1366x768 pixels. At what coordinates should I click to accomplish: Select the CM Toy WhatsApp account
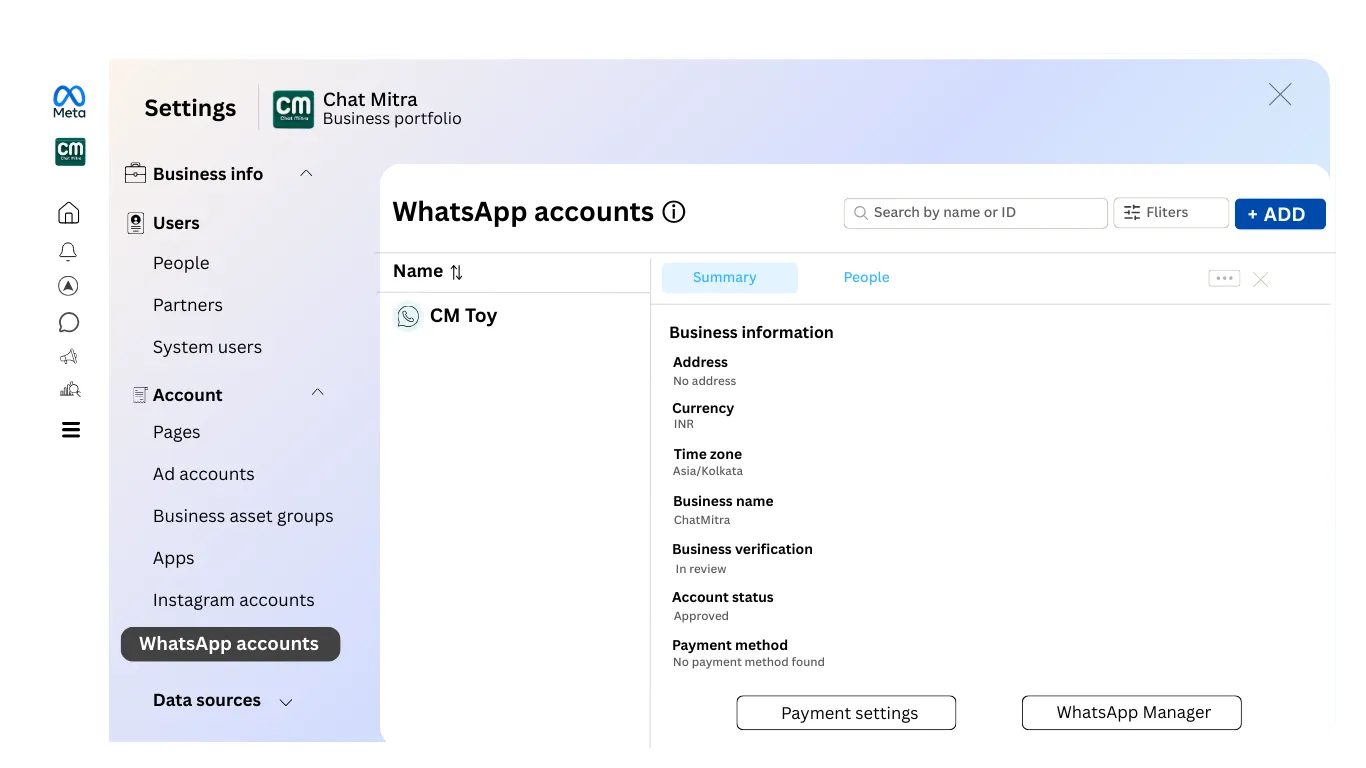(x=462, y=315)
